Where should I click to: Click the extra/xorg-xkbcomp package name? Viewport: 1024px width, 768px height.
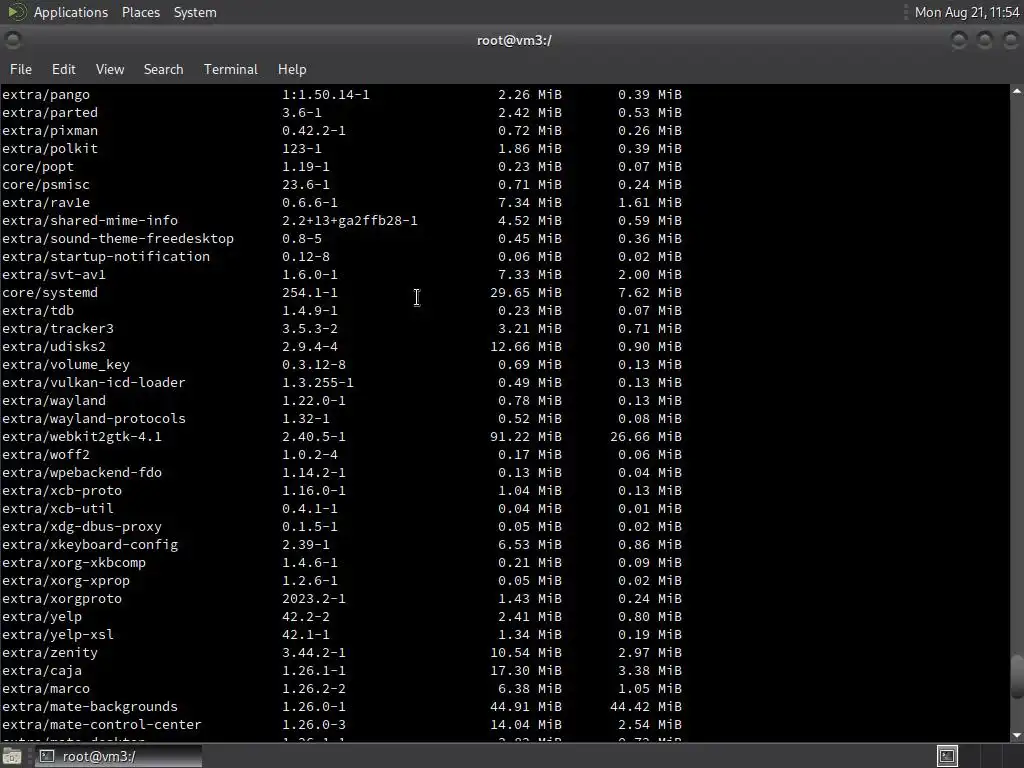[x=74, y=563]
